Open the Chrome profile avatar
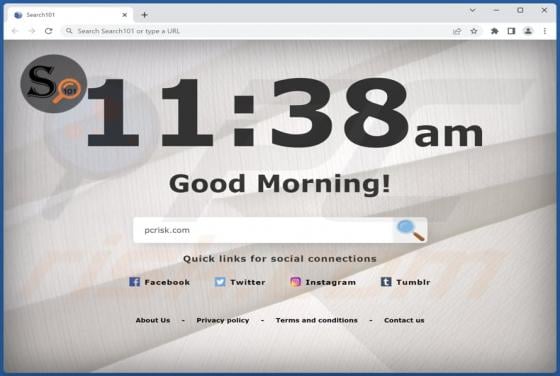560x376 pixels. tap(528, 31)
